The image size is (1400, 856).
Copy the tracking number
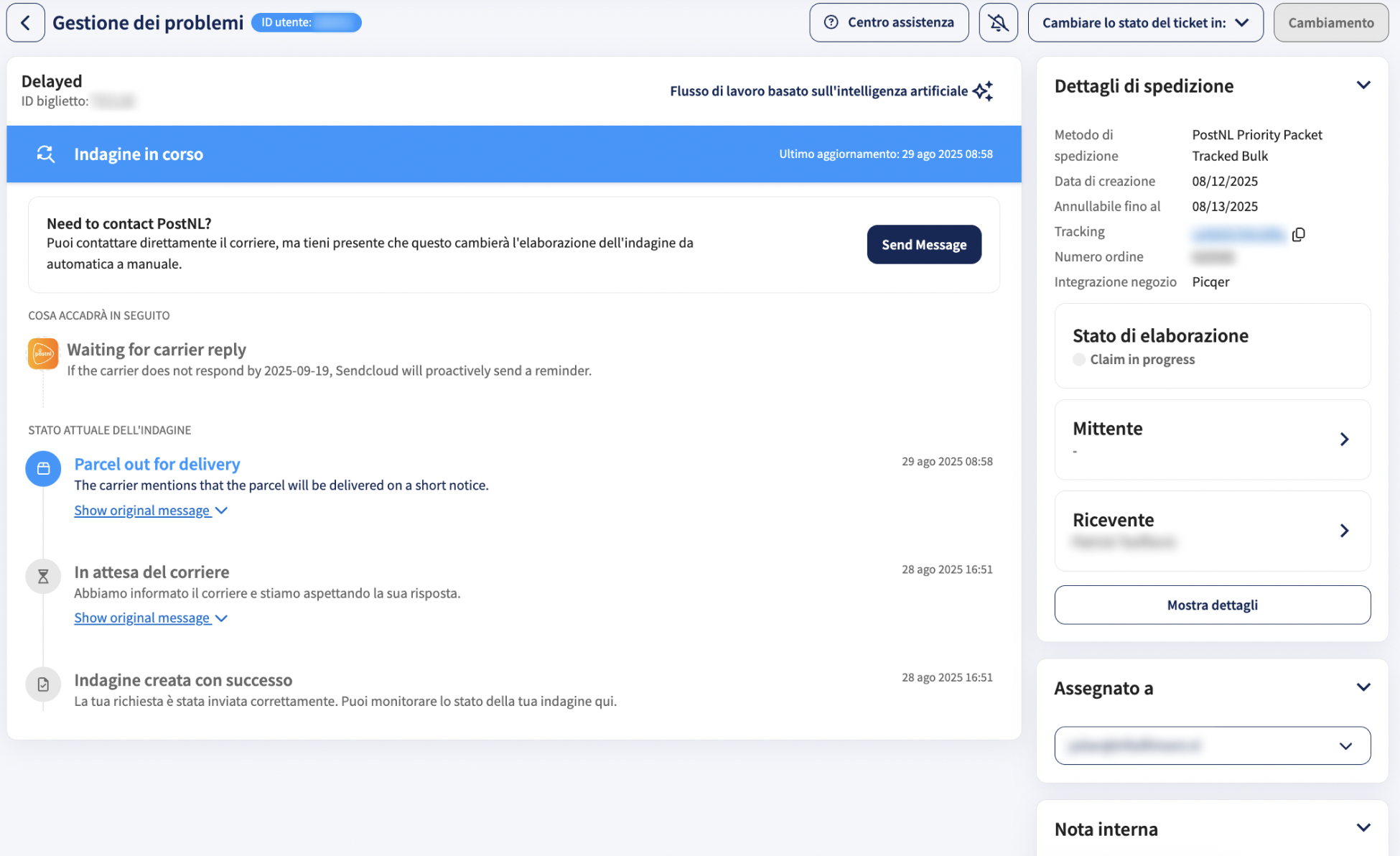coord(1298,234)
